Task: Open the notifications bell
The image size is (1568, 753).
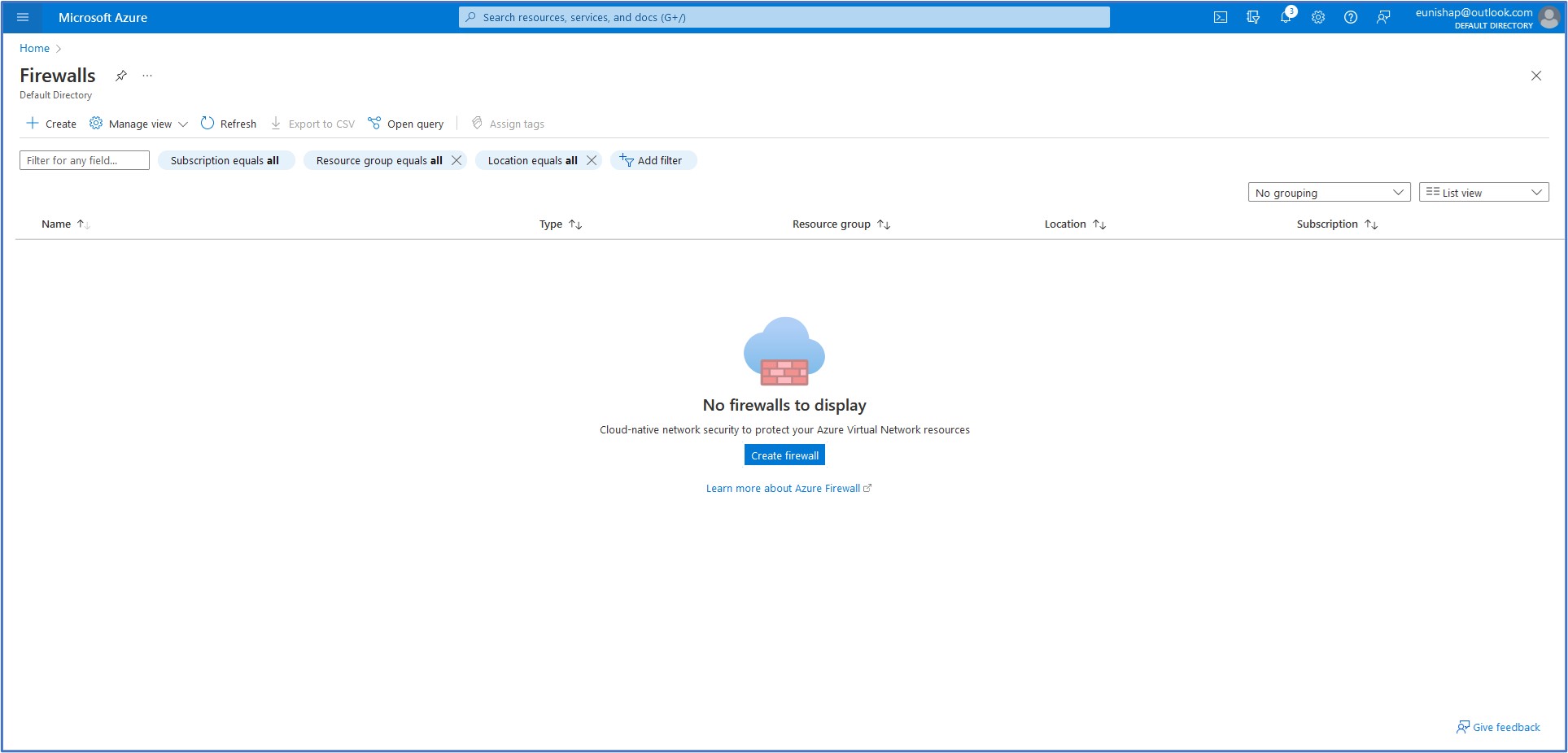Action: pos(1286,17)
